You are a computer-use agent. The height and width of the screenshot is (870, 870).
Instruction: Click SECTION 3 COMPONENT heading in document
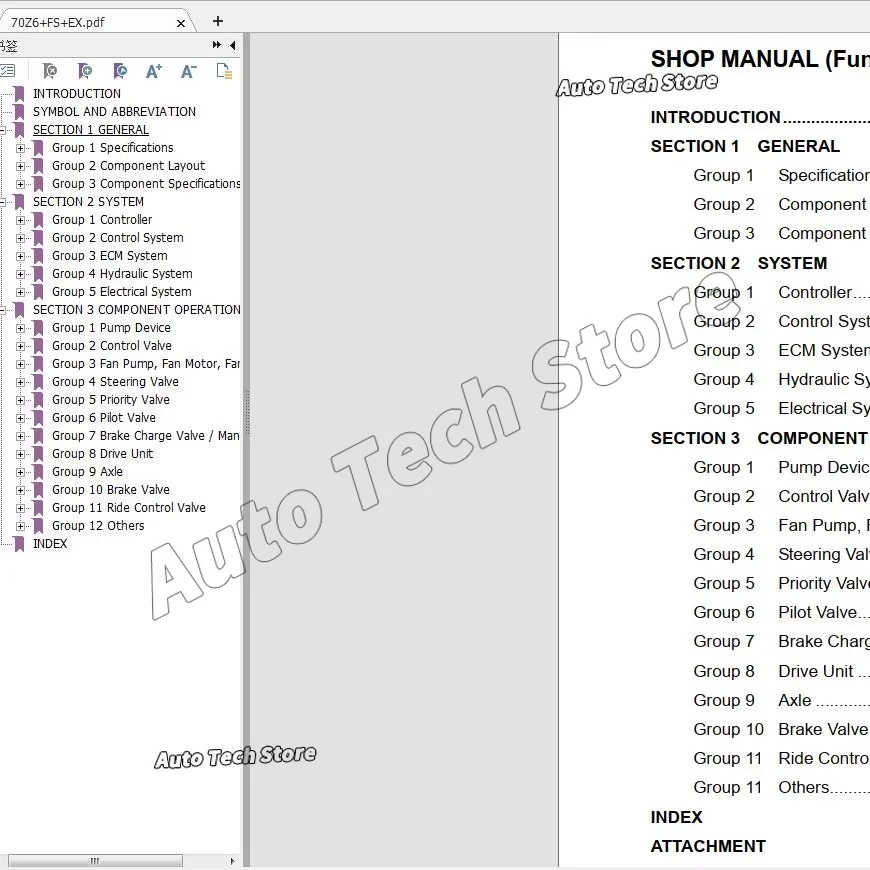[x=760, y=438]
